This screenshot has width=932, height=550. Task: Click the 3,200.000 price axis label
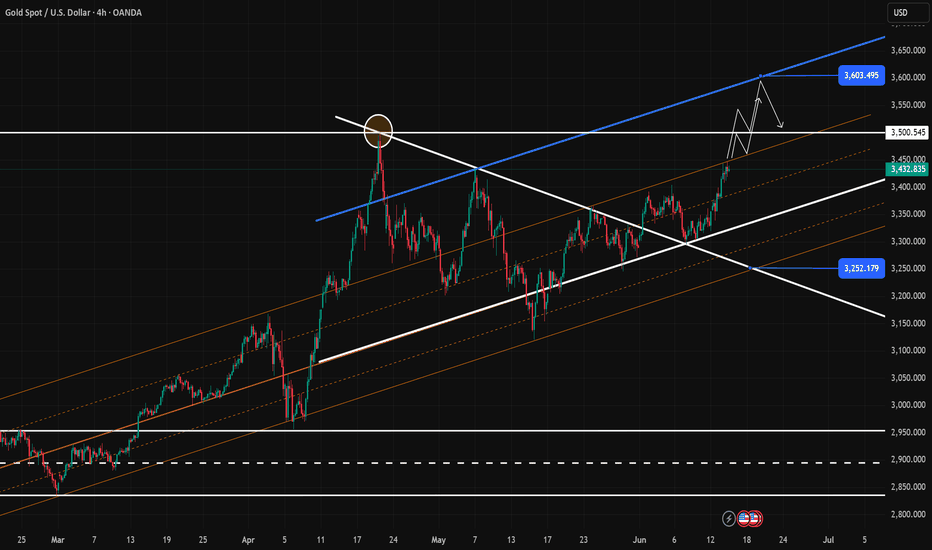coord(908,296)
